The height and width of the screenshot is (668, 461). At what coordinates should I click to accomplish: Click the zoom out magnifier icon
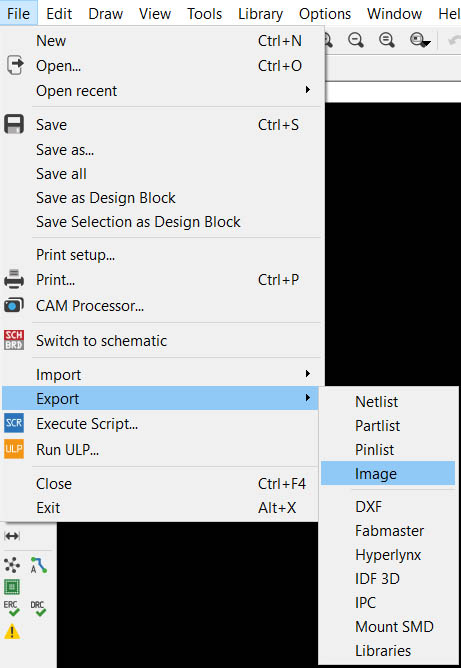(x=355, y=40)
